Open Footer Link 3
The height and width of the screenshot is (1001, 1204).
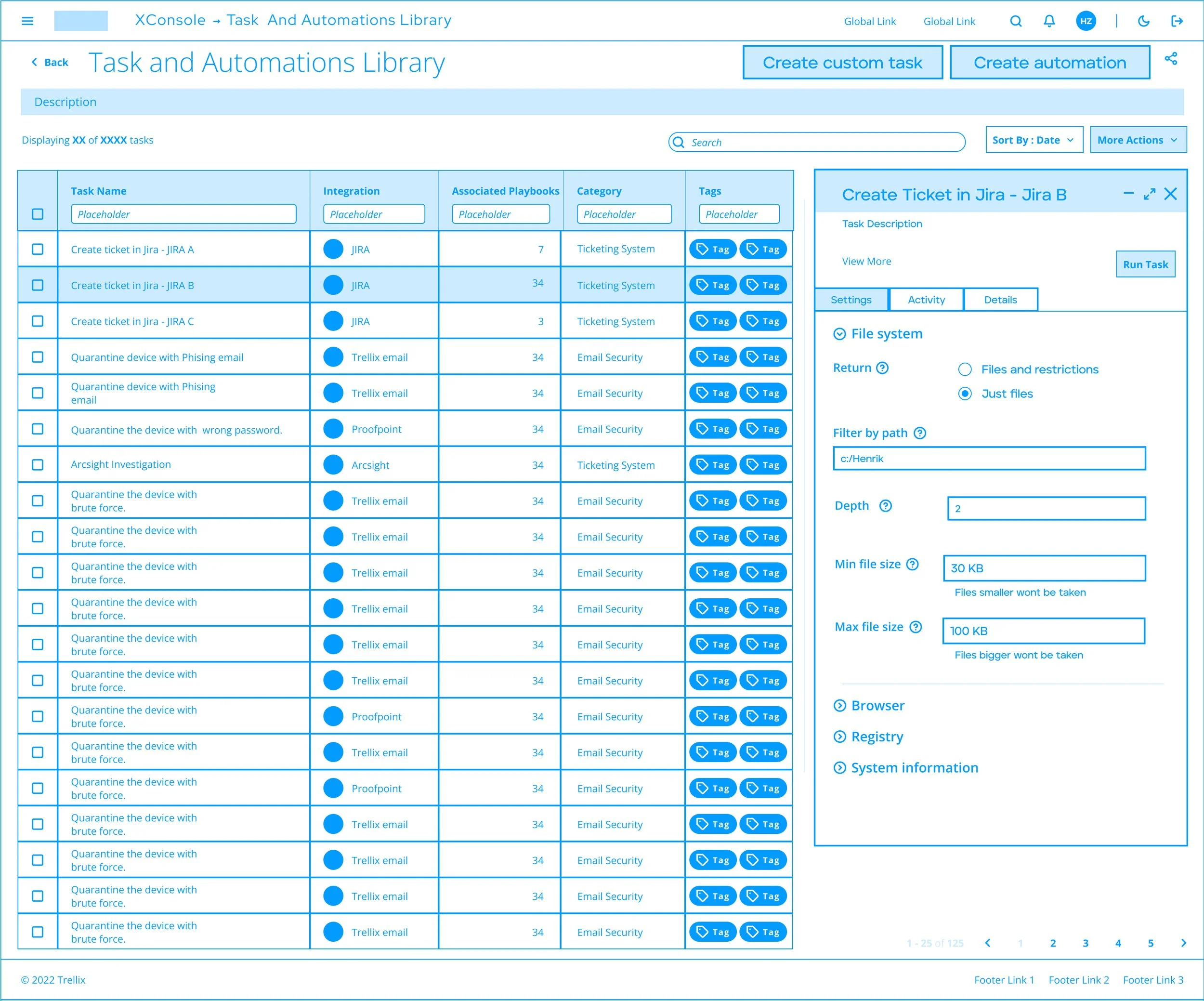pos(1153,980)
